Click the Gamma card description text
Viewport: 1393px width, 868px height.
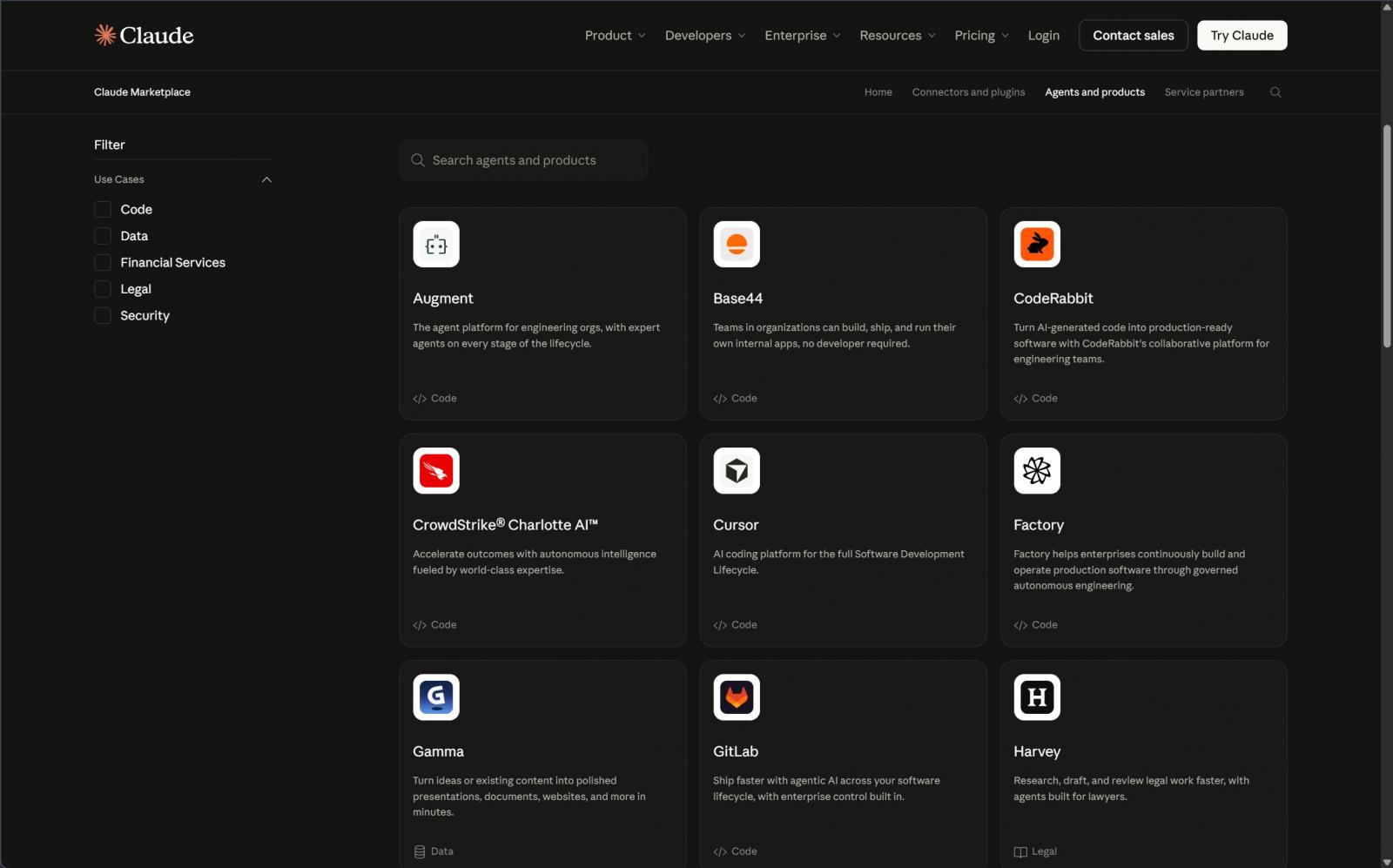(x=529, y=797)
